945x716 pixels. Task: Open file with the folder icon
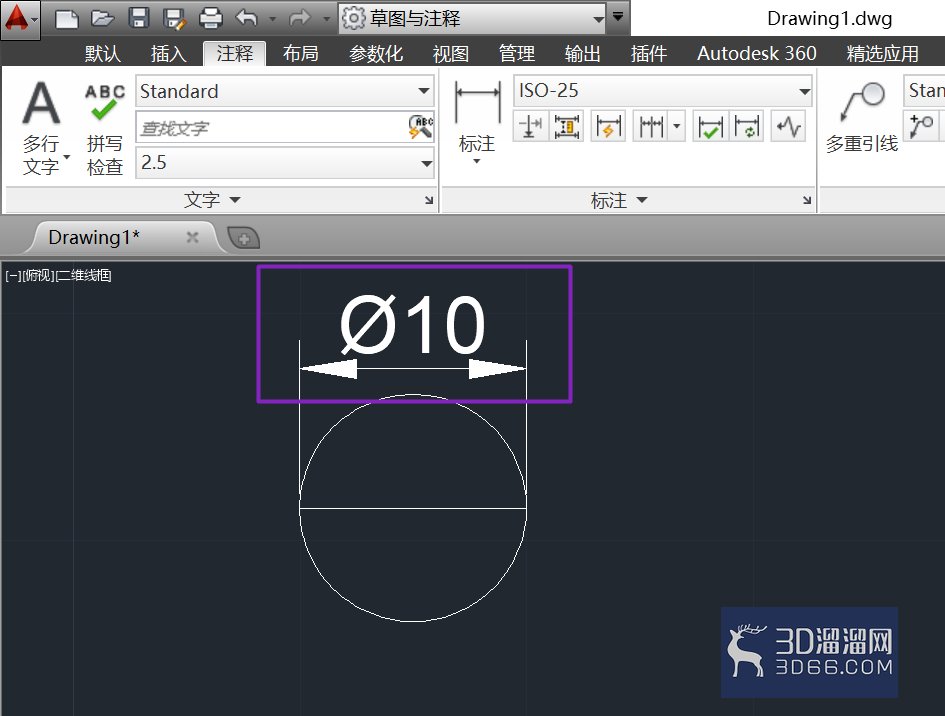click(102, 19)
